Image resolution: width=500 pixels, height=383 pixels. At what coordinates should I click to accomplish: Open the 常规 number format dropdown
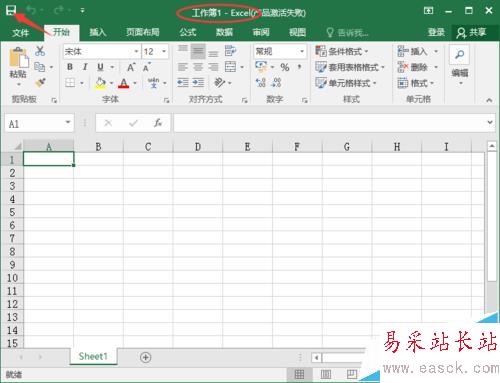(x=302, y=51)
